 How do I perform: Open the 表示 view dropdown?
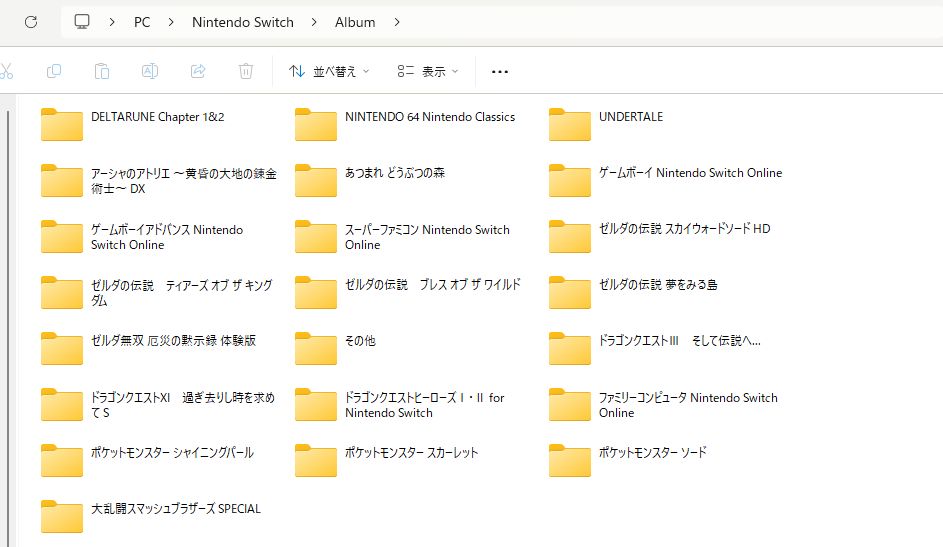(x=428, y=72)
